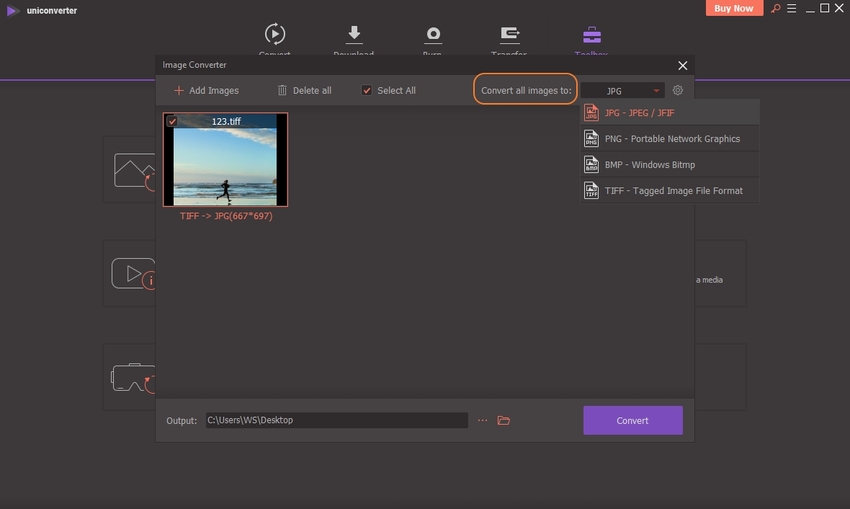Toggle the Select All checkbox
850x509 pixels.
[366, 90]
